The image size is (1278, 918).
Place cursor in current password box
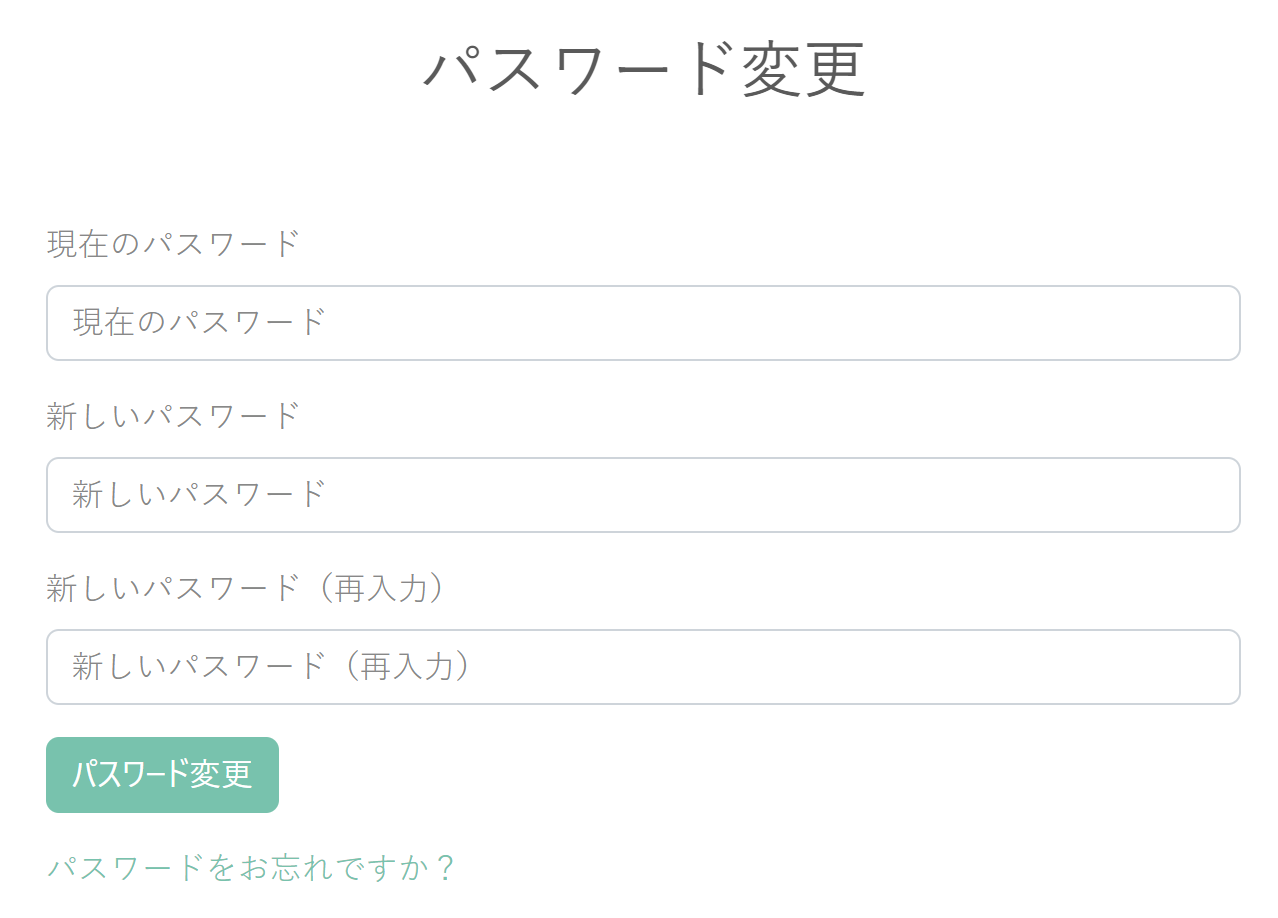point(642,323)
